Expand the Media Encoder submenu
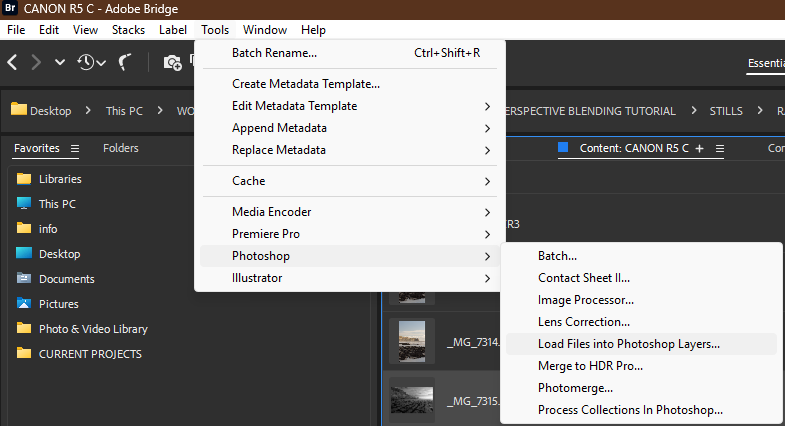This screenshot has width=785, height=426. pos(350,212)
